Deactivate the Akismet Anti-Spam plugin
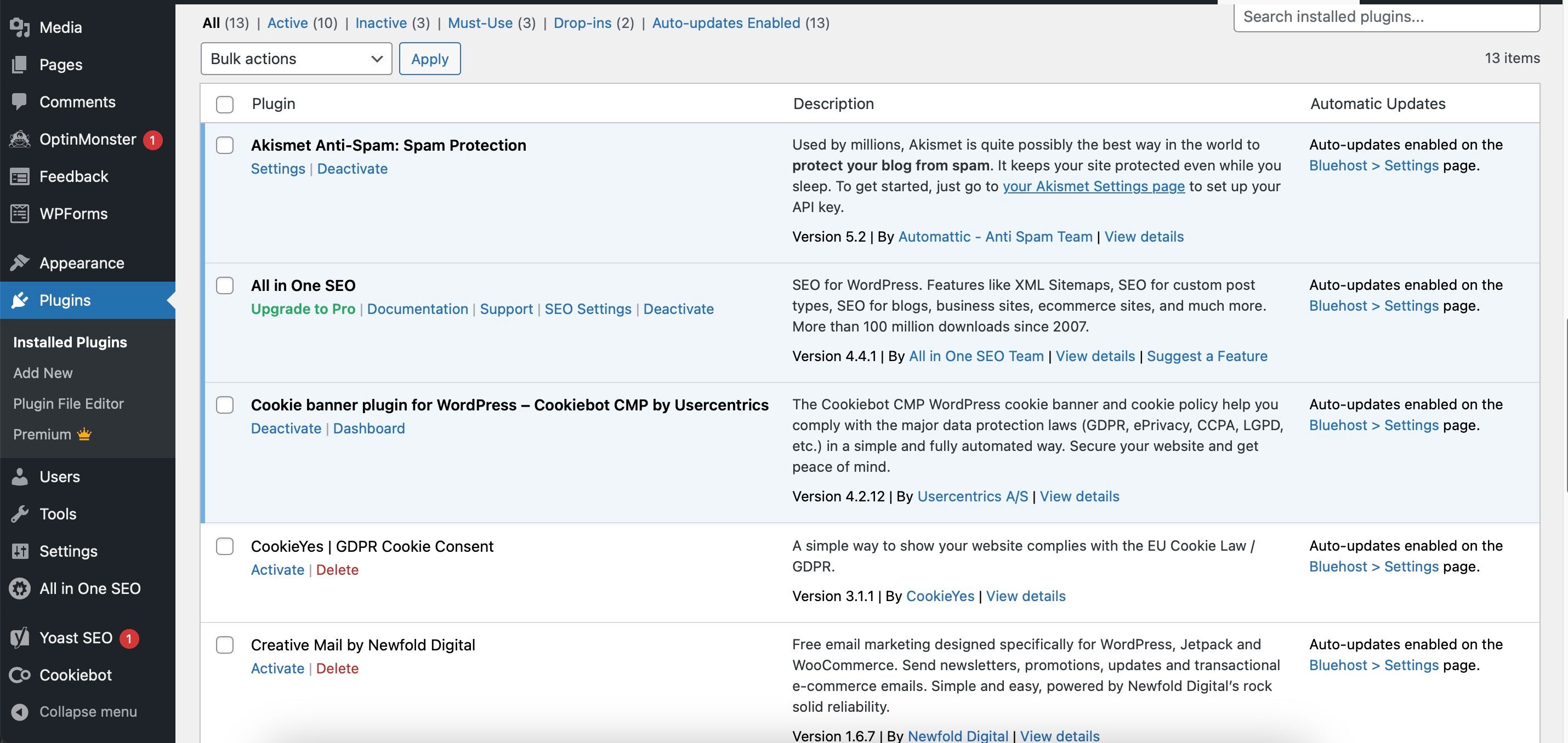The height and width of the screenshot is (743, 1568). coord(353,169)
